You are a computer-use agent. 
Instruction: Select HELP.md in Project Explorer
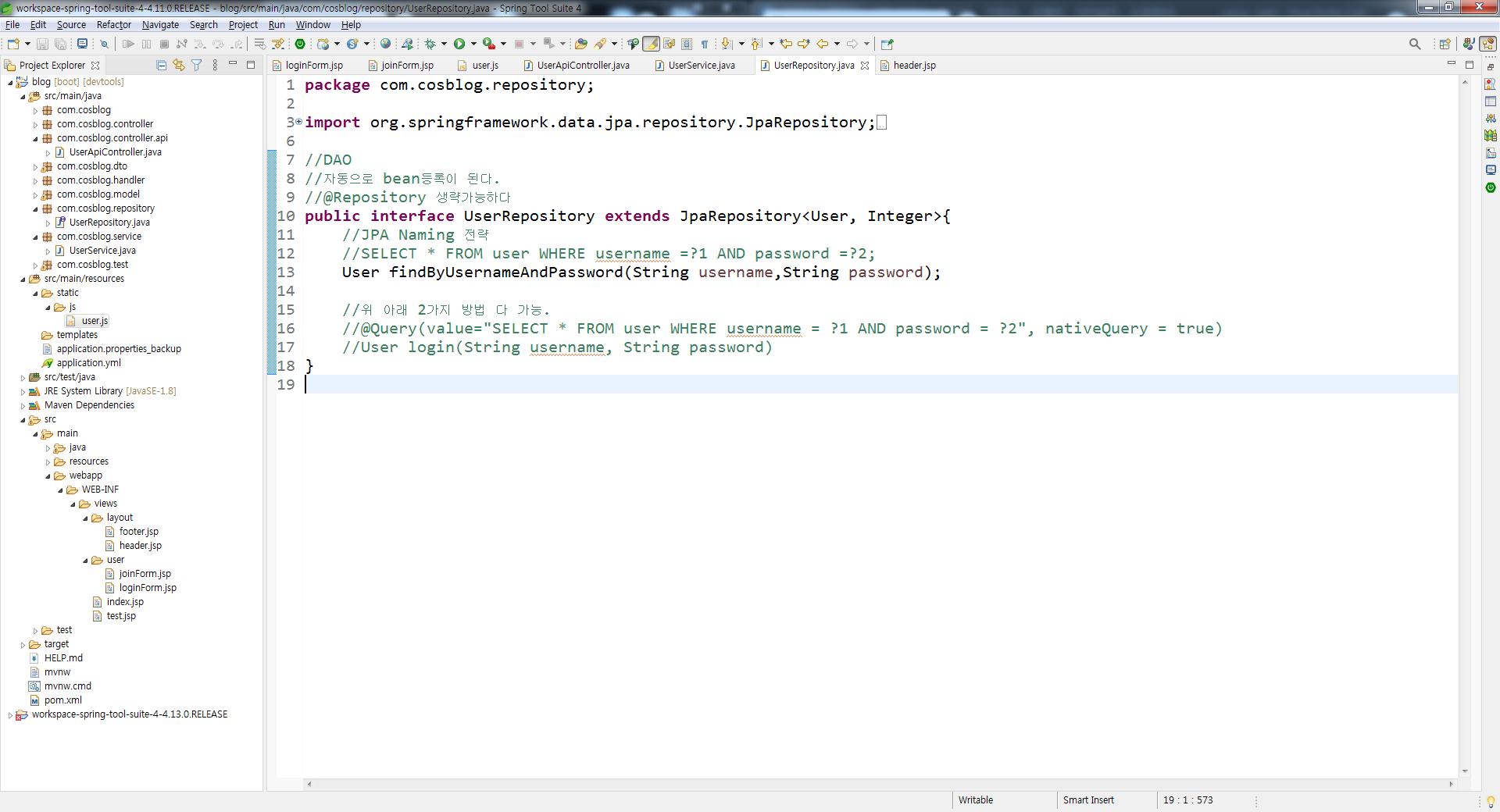click(63, 658)
